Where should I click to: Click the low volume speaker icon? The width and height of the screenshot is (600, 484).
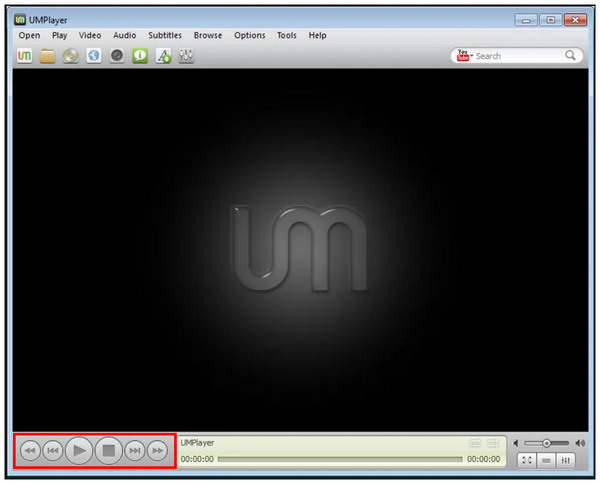point(516,443)
